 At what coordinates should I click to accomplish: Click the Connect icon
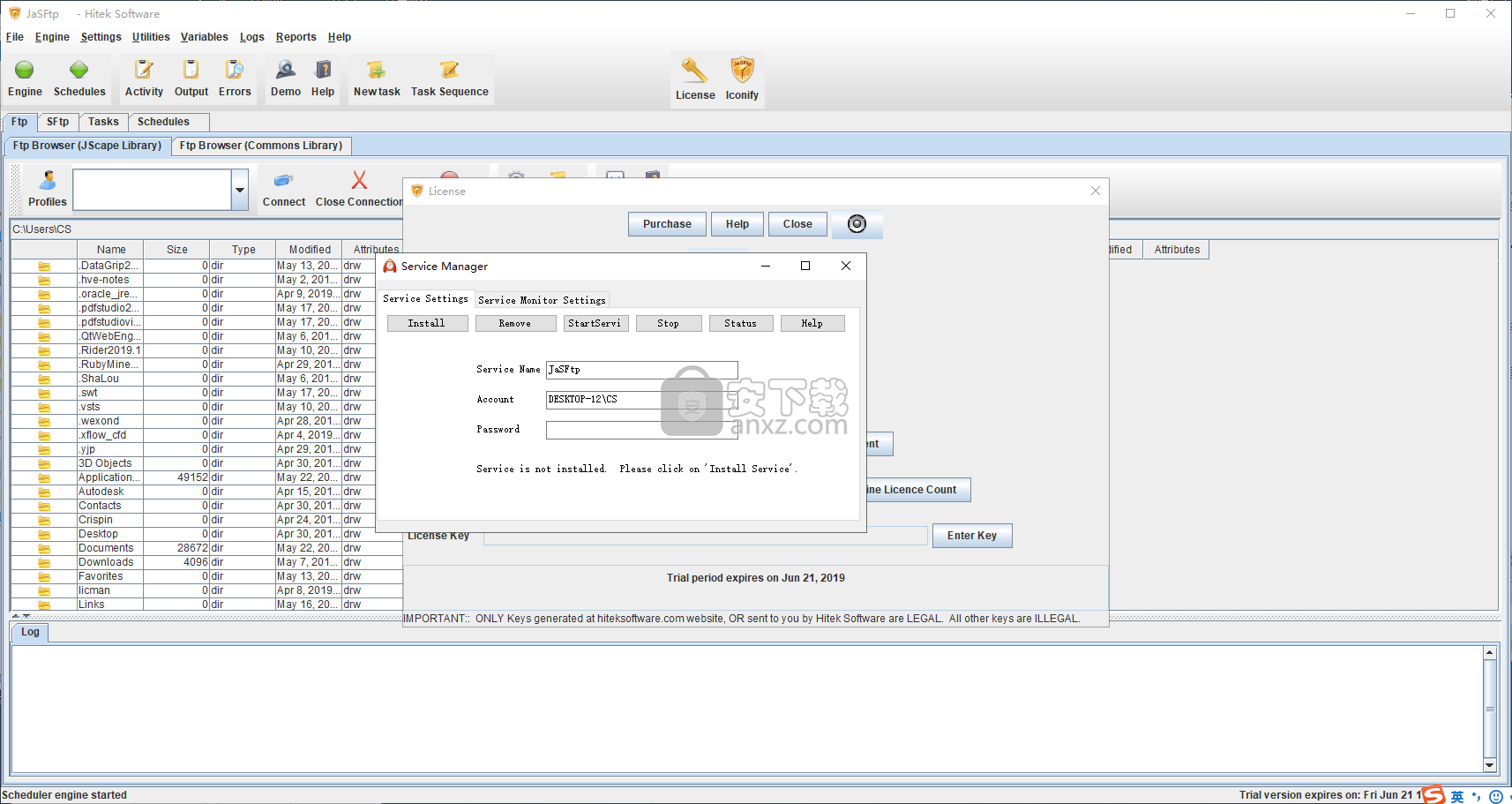[284, 189]
